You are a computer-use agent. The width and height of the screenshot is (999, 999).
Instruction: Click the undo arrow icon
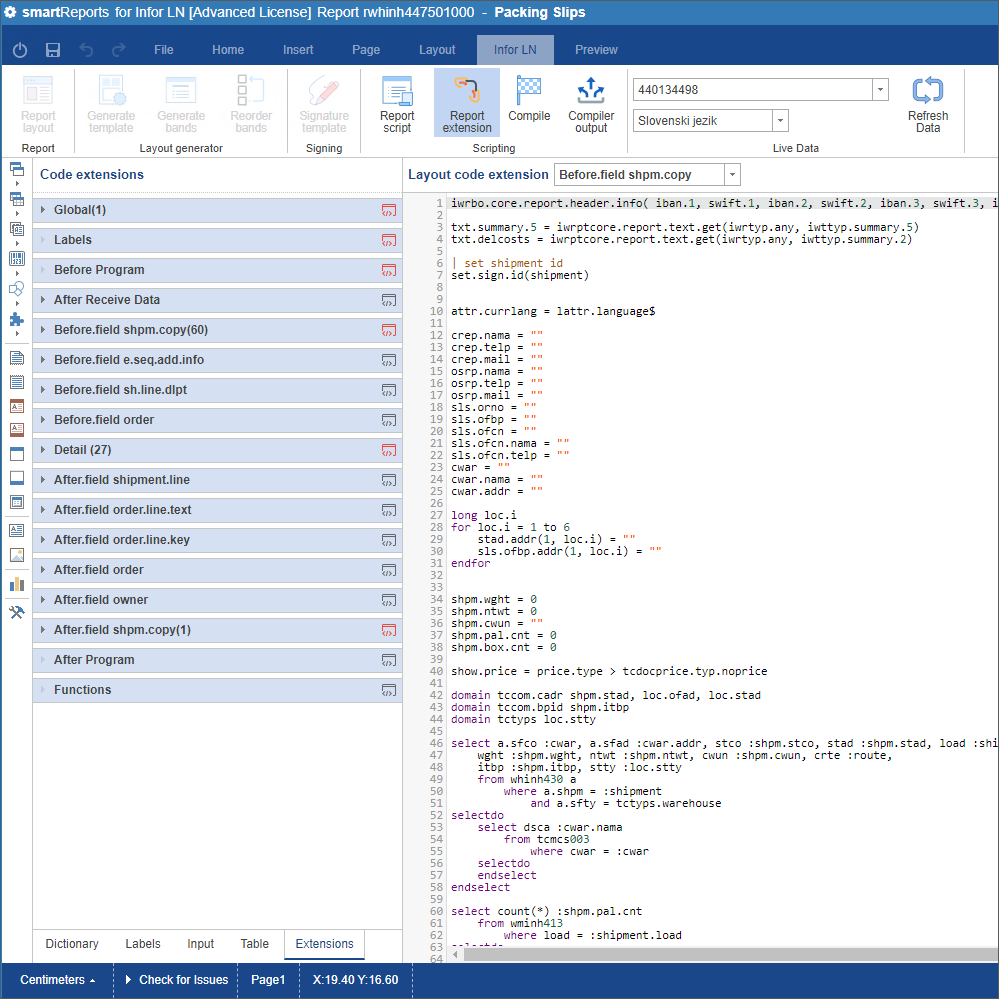click(86, 50)
